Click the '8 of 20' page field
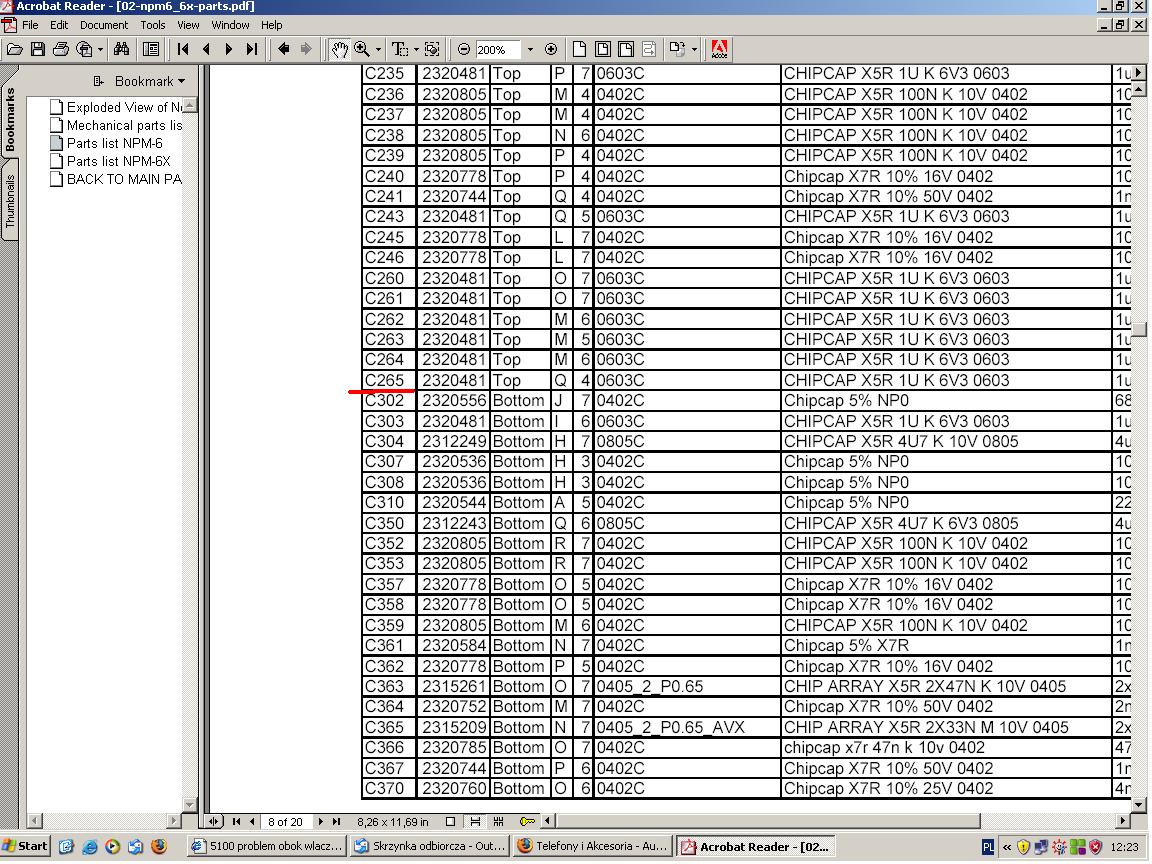 [285, 822]
